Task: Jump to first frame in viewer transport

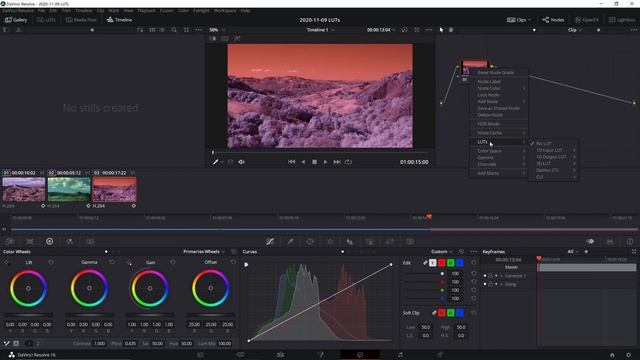Action: pyautogui.click(x=291, y=162)
